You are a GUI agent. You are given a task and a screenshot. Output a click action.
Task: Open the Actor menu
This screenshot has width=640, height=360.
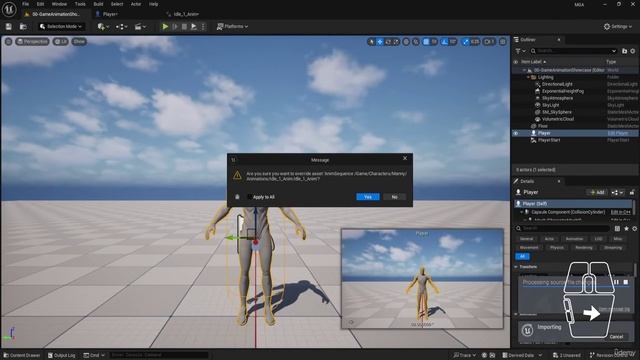tap(136, 4)
